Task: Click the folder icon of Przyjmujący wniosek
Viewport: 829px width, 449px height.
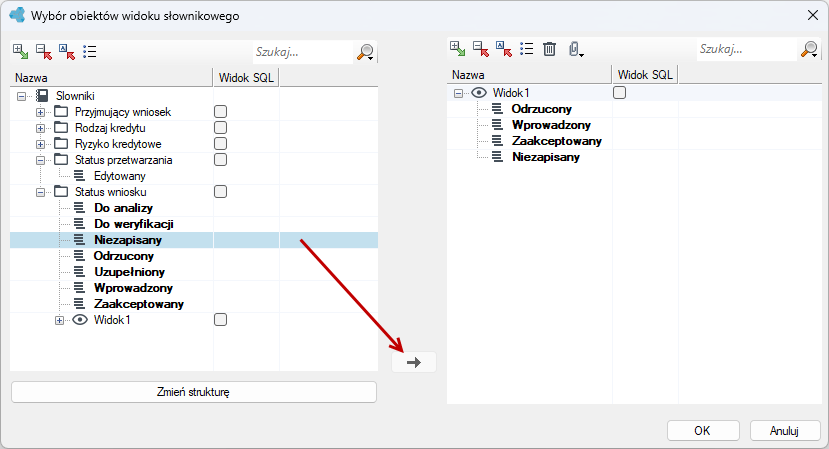Action: [x=61, y=112]
